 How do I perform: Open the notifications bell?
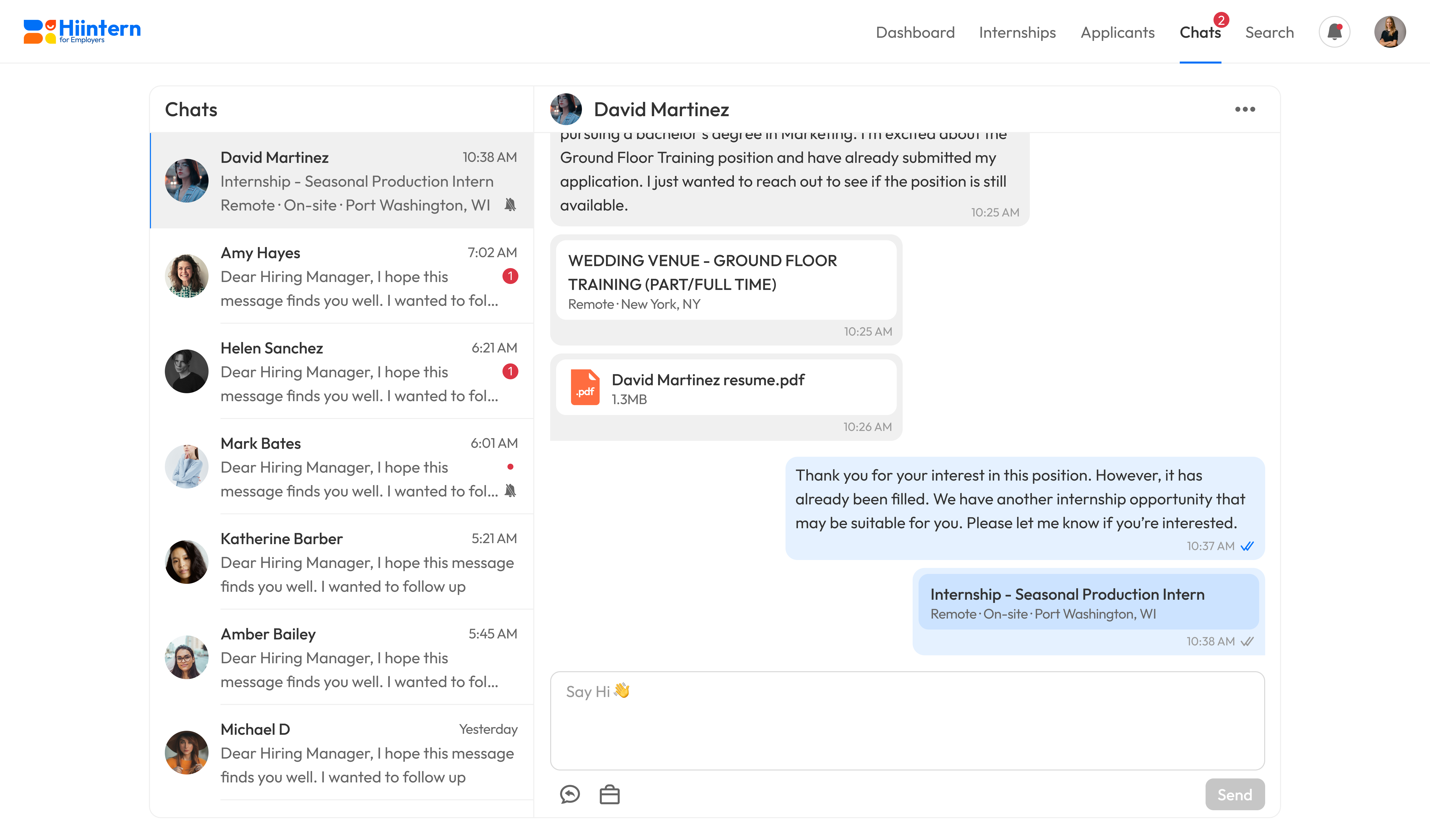[1334, 32]
